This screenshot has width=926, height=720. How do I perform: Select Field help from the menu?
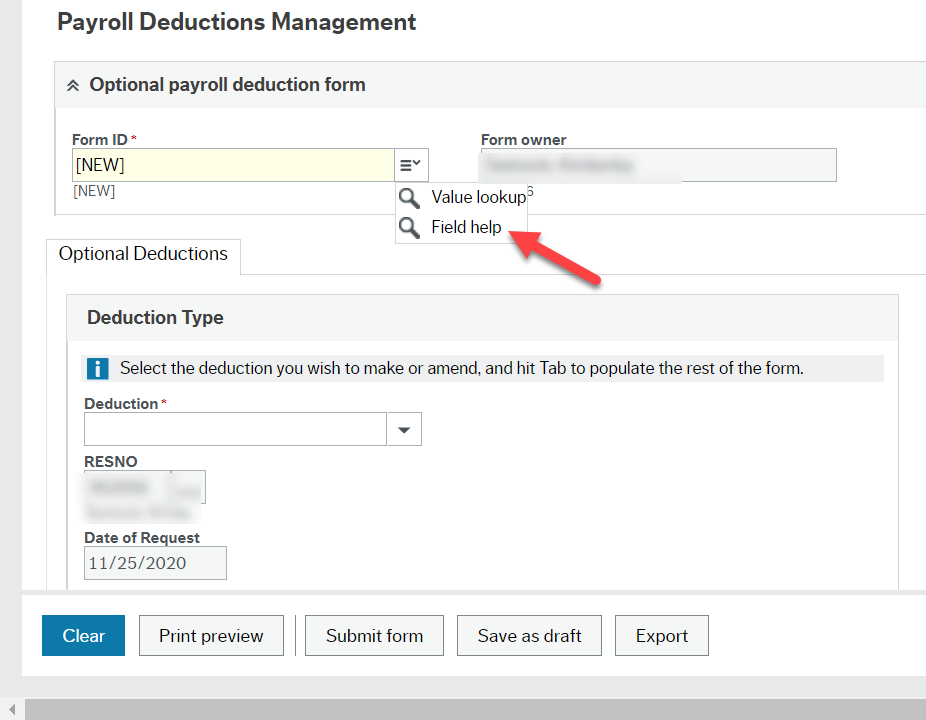[466, 227]
